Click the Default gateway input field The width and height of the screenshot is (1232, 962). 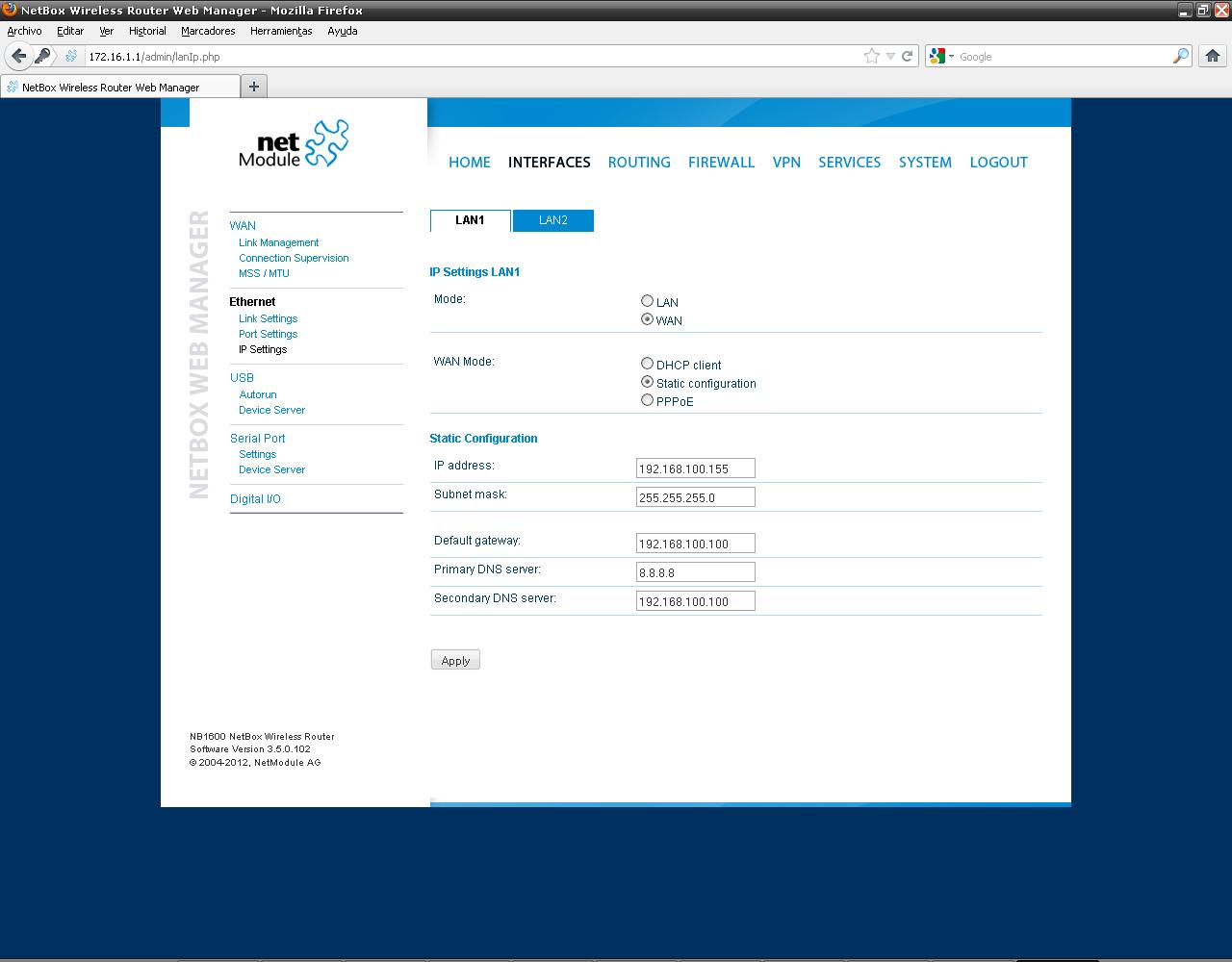(x=696, y=544)
